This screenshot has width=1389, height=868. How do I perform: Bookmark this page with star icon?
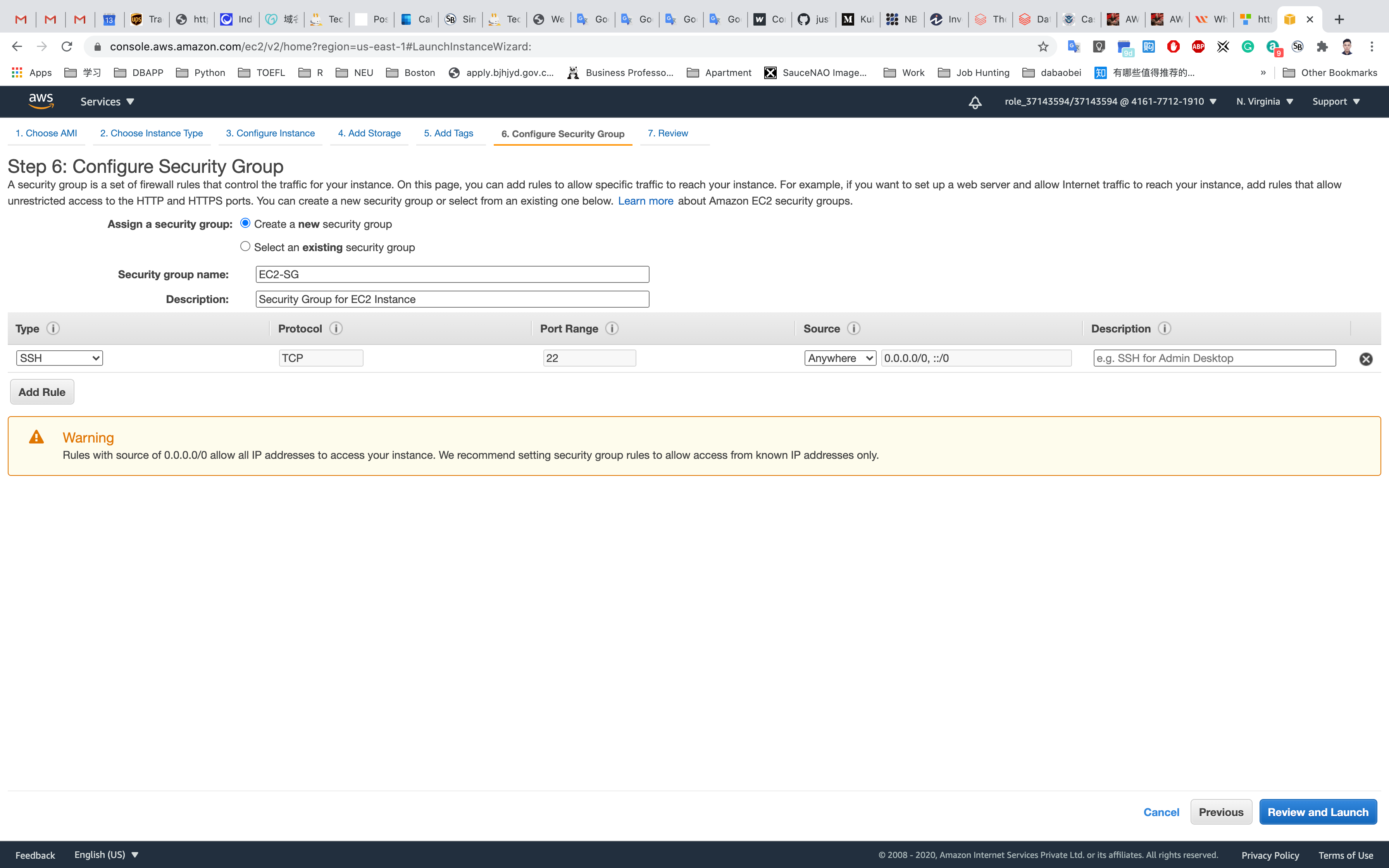point(1043,46)
